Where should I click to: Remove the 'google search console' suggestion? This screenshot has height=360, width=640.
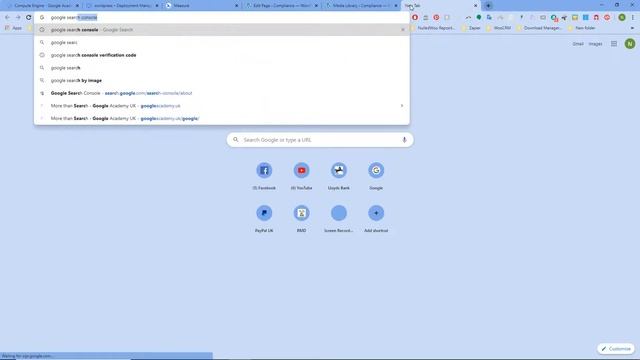[402, 30]
